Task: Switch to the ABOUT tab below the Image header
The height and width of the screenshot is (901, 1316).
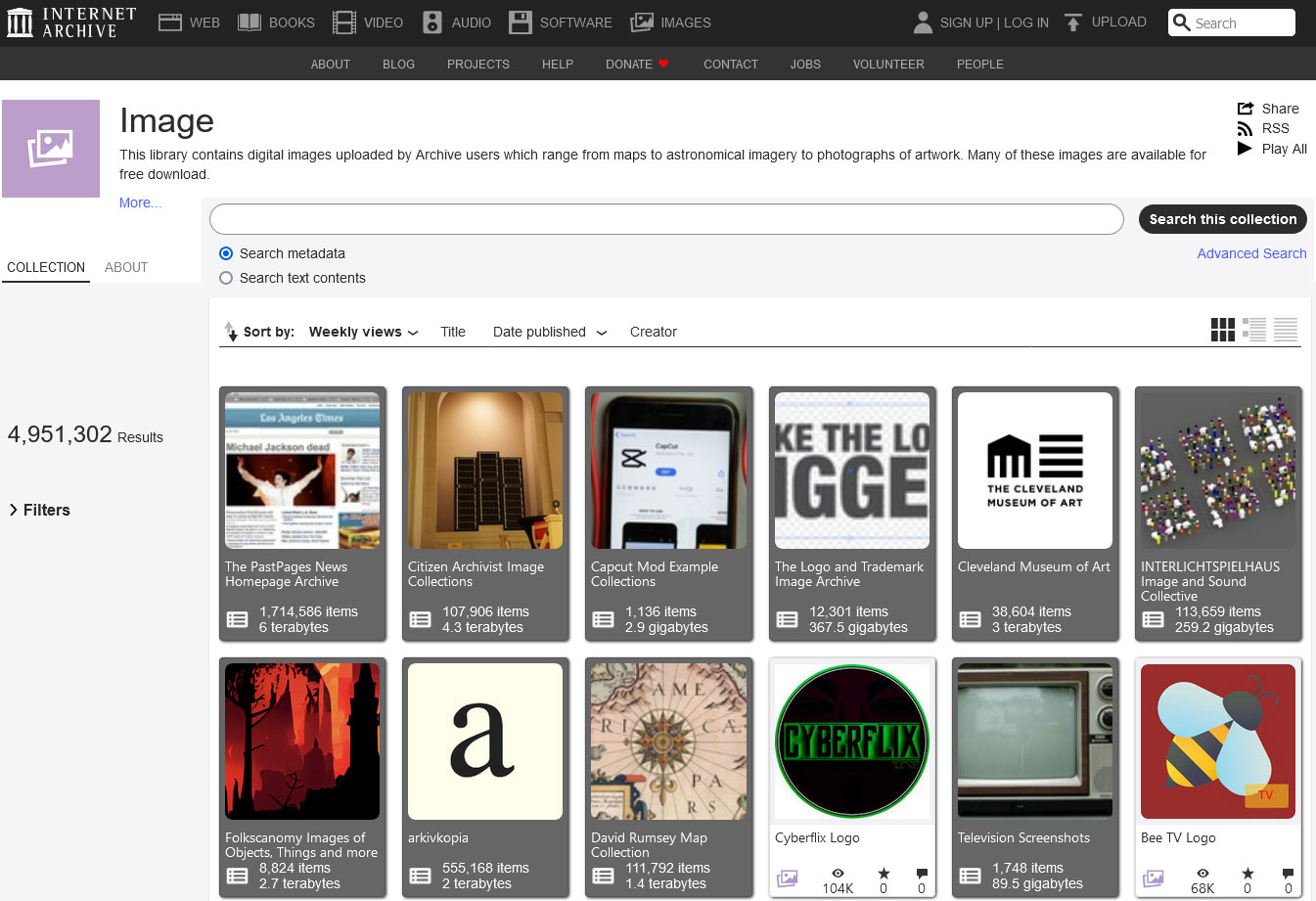Action: (x=126, y=267)
